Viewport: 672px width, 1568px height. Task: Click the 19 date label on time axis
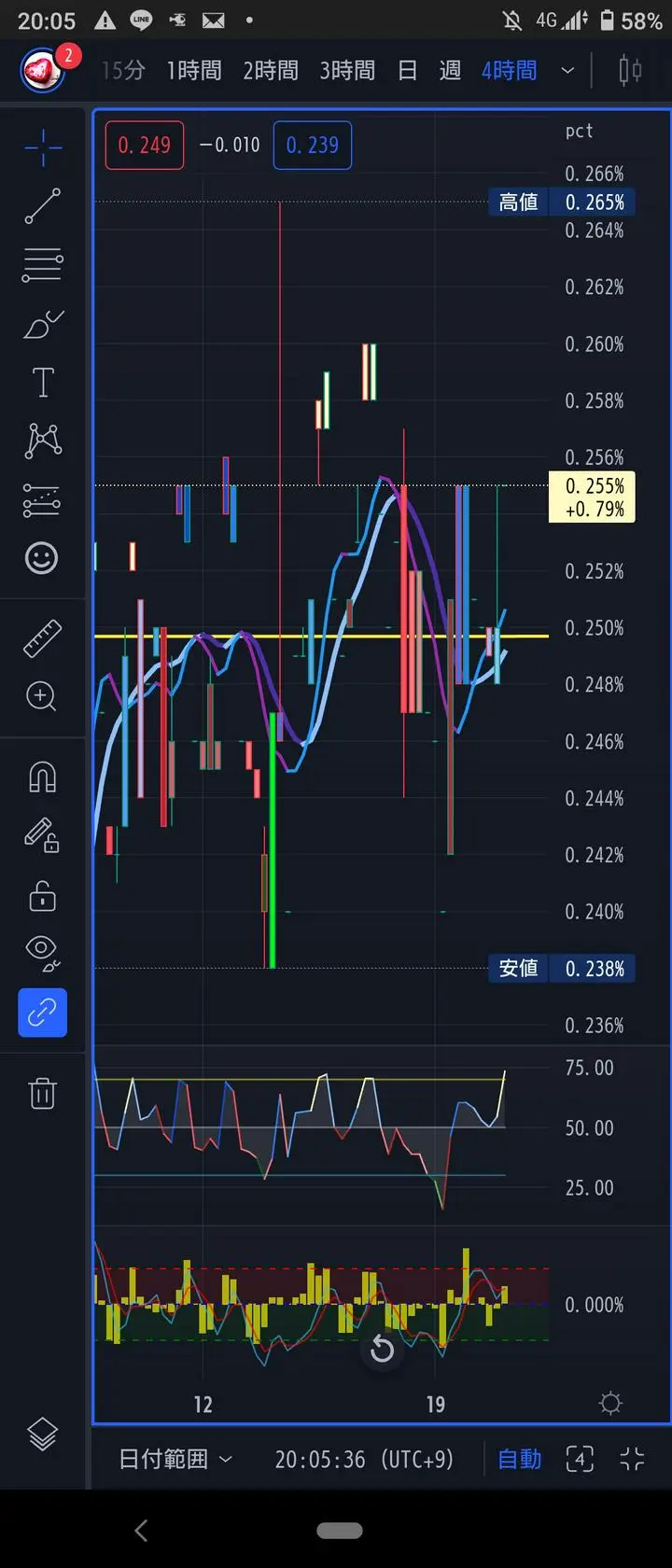click(x=435, y=1405)
